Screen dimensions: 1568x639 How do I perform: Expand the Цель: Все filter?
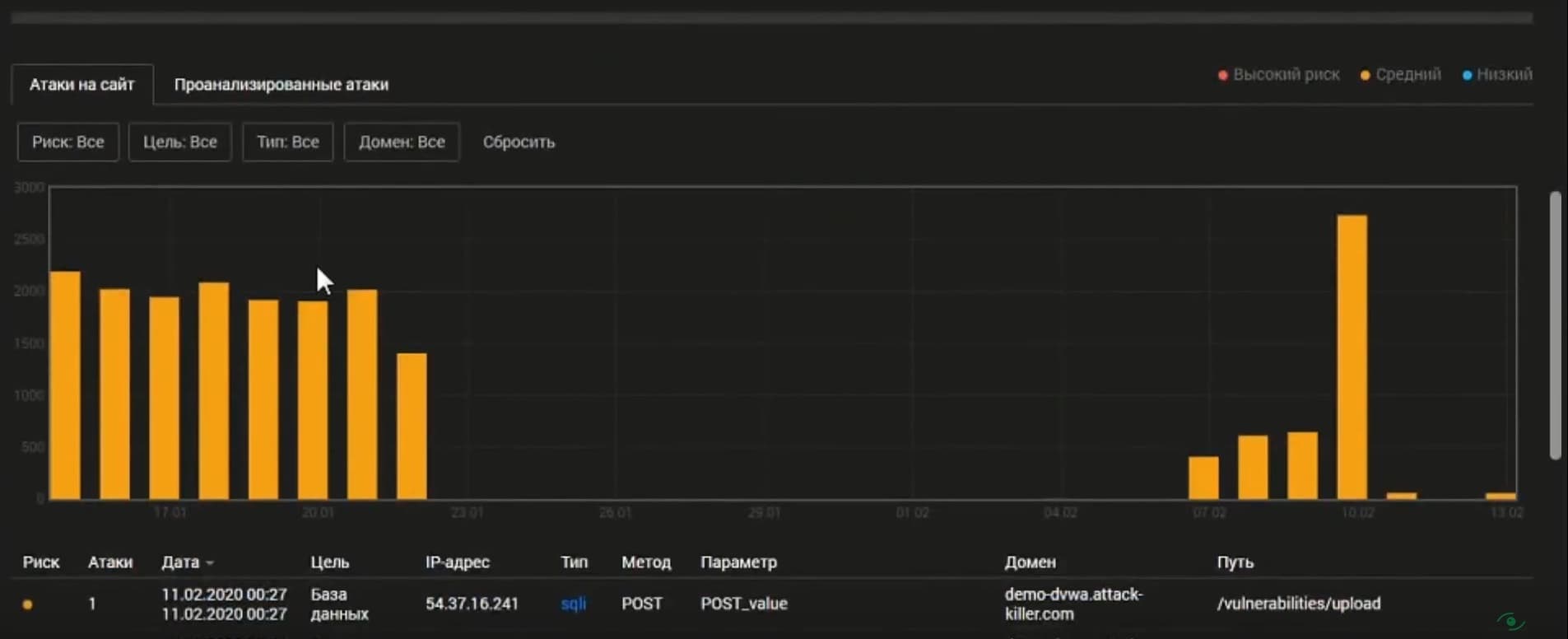click(180, 142)
